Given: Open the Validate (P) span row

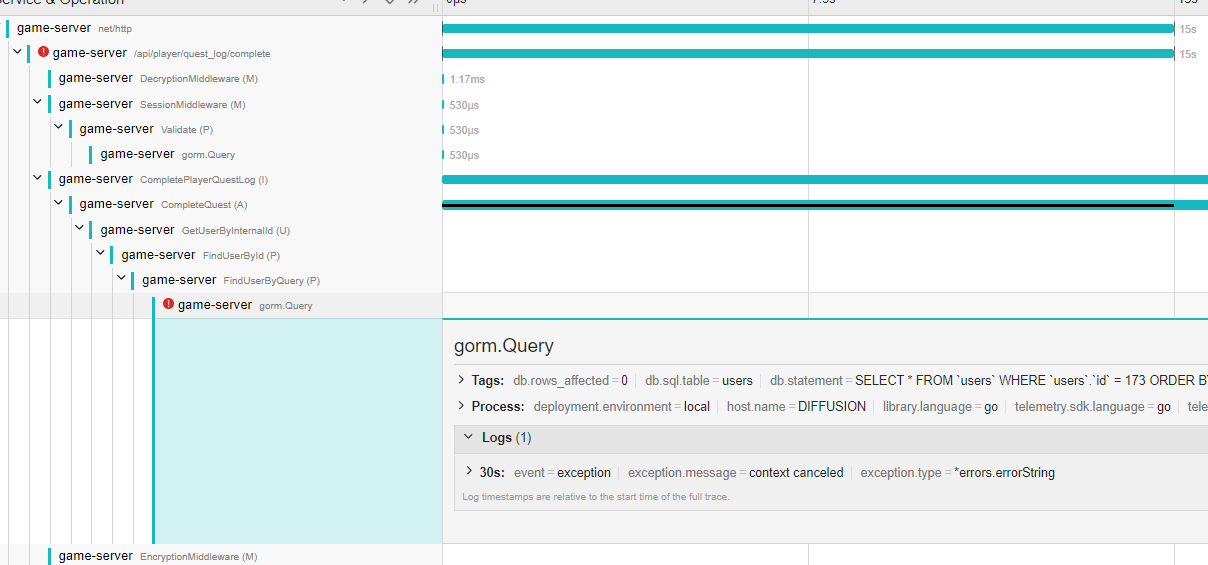Looking at the screenshot, I should [146, 129].
